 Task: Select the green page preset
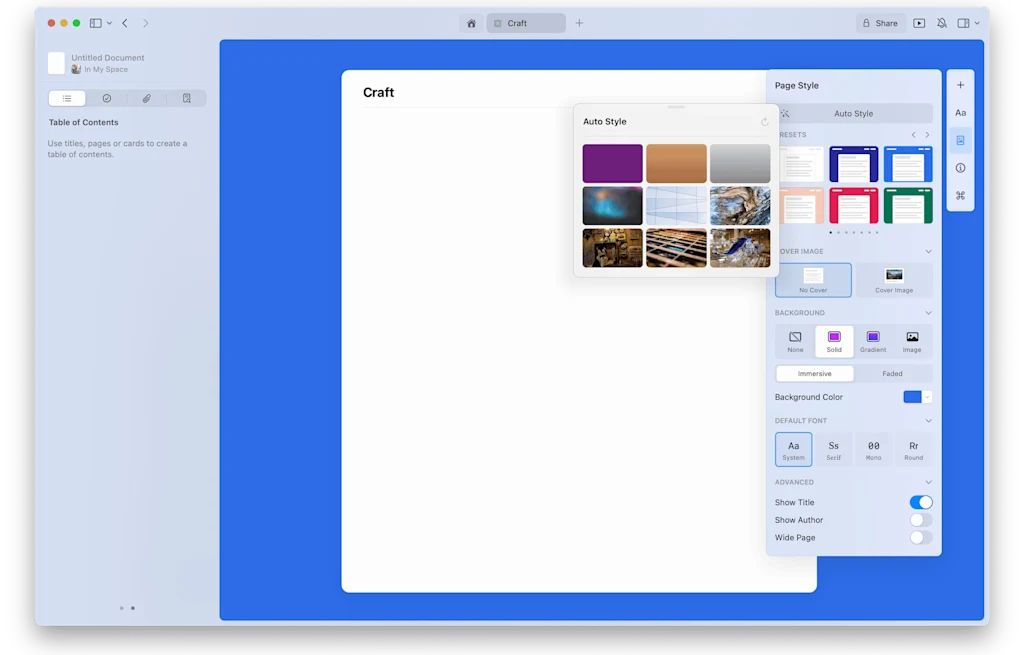coord(908,206)
